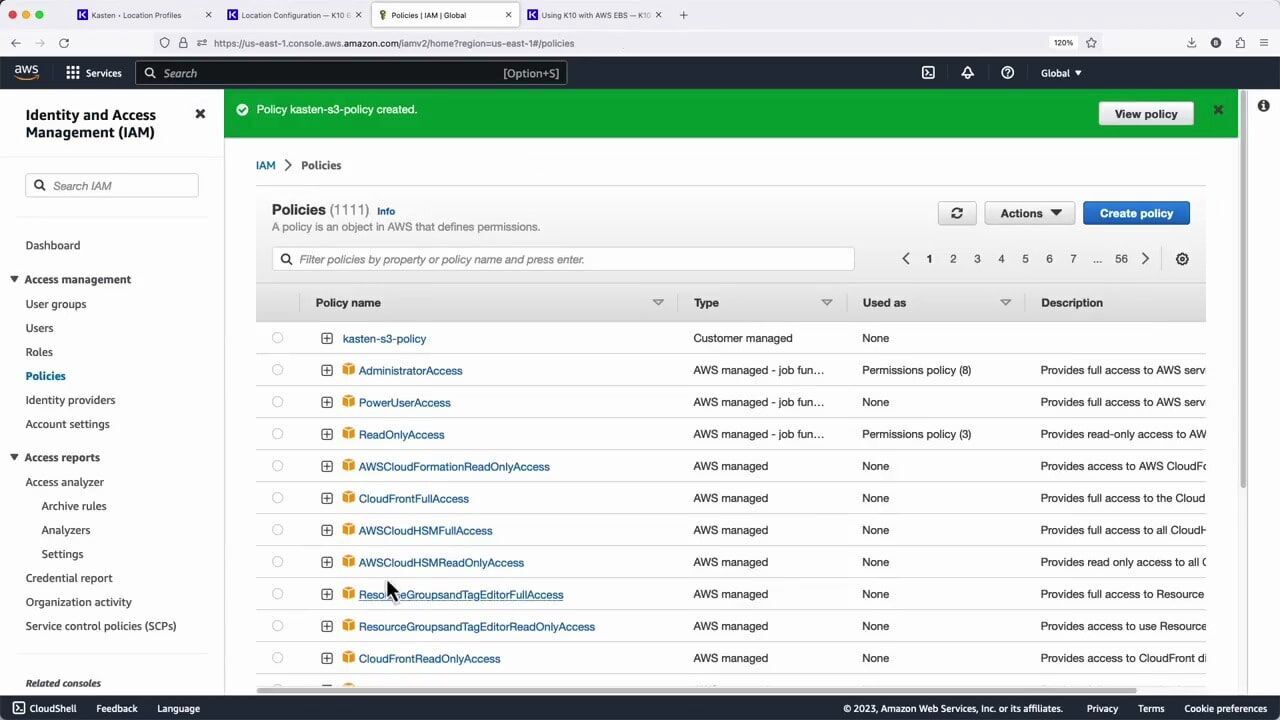Select the PowerUserAccess radio button
The width and height of the screenshot is (1280, 720).
[x=277, y=402]
